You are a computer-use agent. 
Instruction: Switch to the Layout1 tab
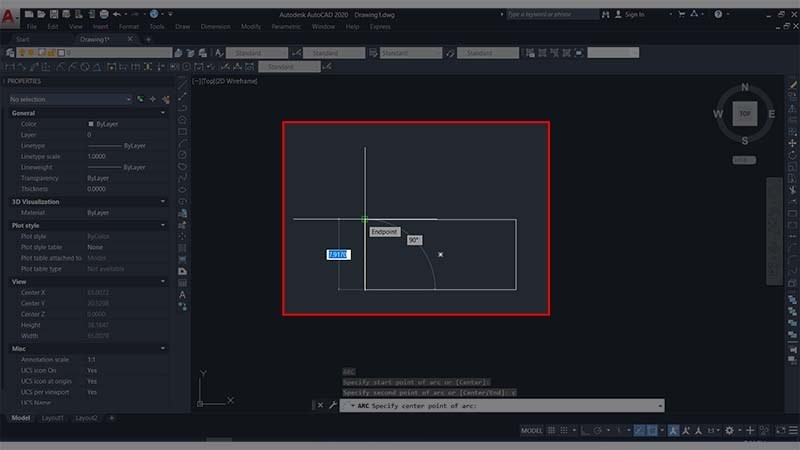[54, 418]
